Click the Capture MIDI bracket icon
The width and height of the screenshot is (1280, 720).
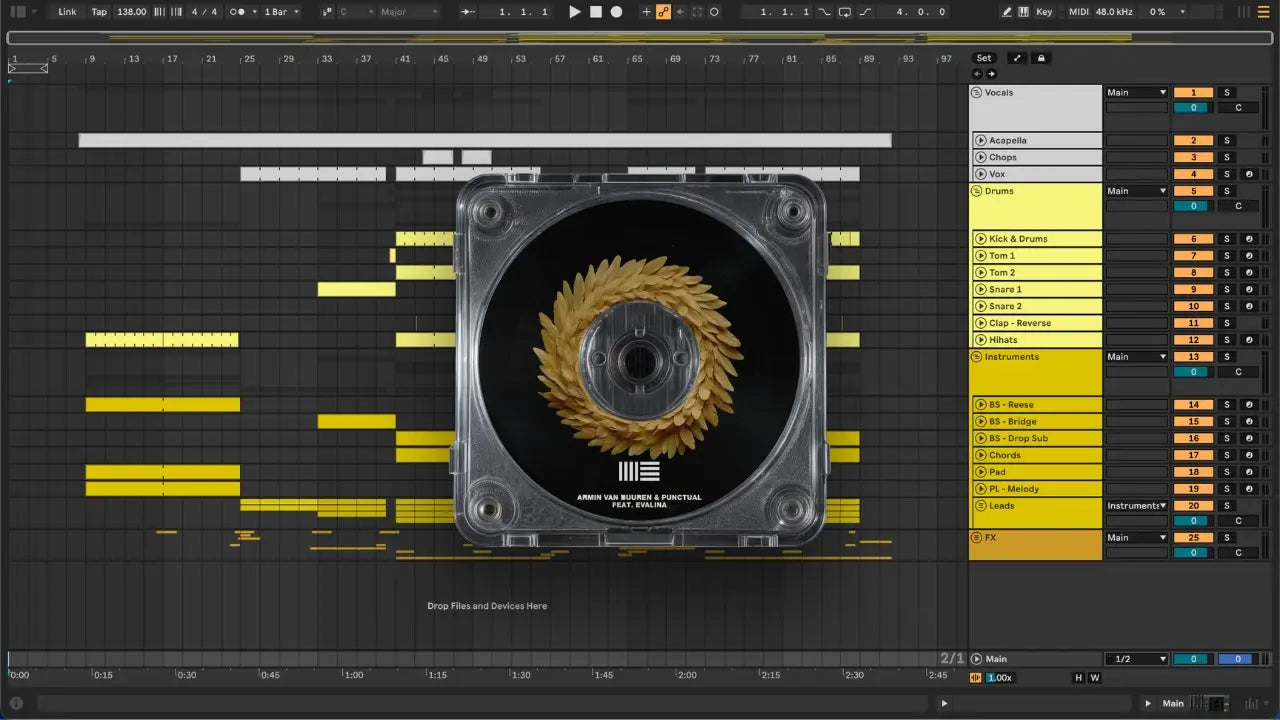(697, 12)
